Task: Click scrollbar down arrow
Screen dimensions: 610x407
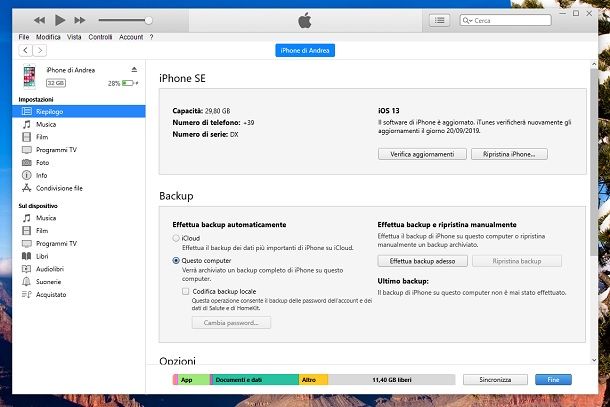Action: (x=594, y=360)
